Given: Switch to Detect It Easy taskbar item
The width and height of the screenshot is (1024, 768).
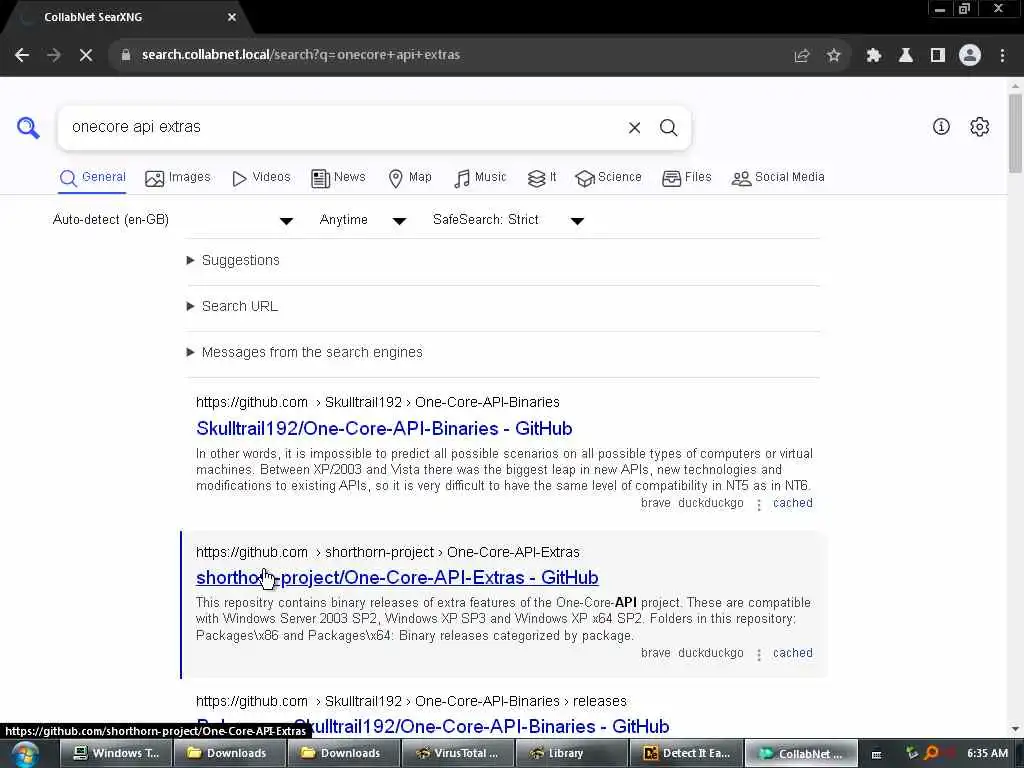Looking at the screenshot, I should [686, 754].
